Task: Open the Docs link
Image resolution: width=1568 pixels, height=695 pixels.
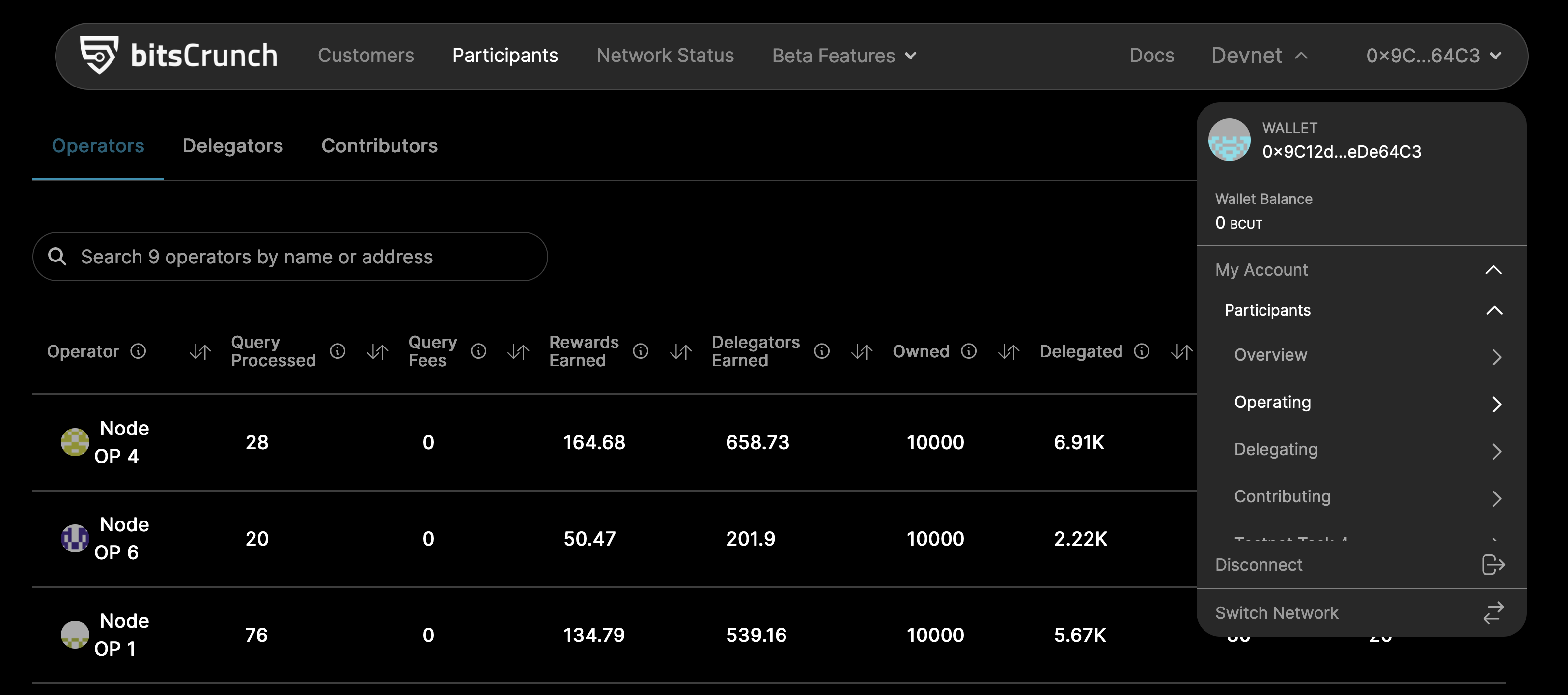Action: tap(1151, 56)
